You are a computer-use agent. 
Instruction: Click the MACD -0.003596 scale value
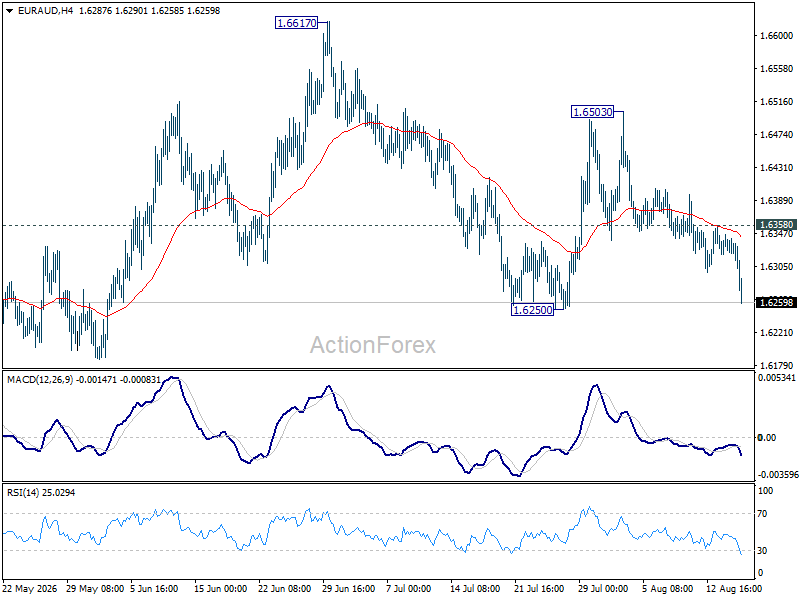click(778, 474)
